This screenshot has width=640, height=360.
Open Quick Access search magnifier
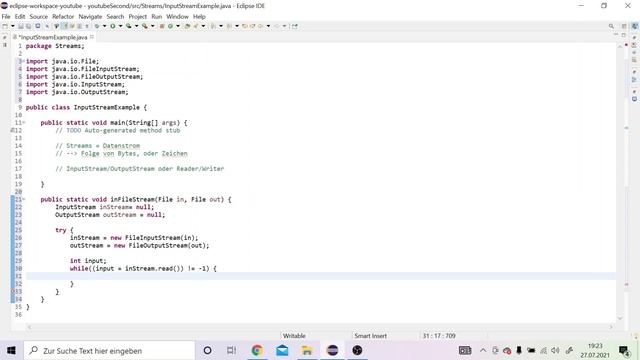click(x=611, y=26)
